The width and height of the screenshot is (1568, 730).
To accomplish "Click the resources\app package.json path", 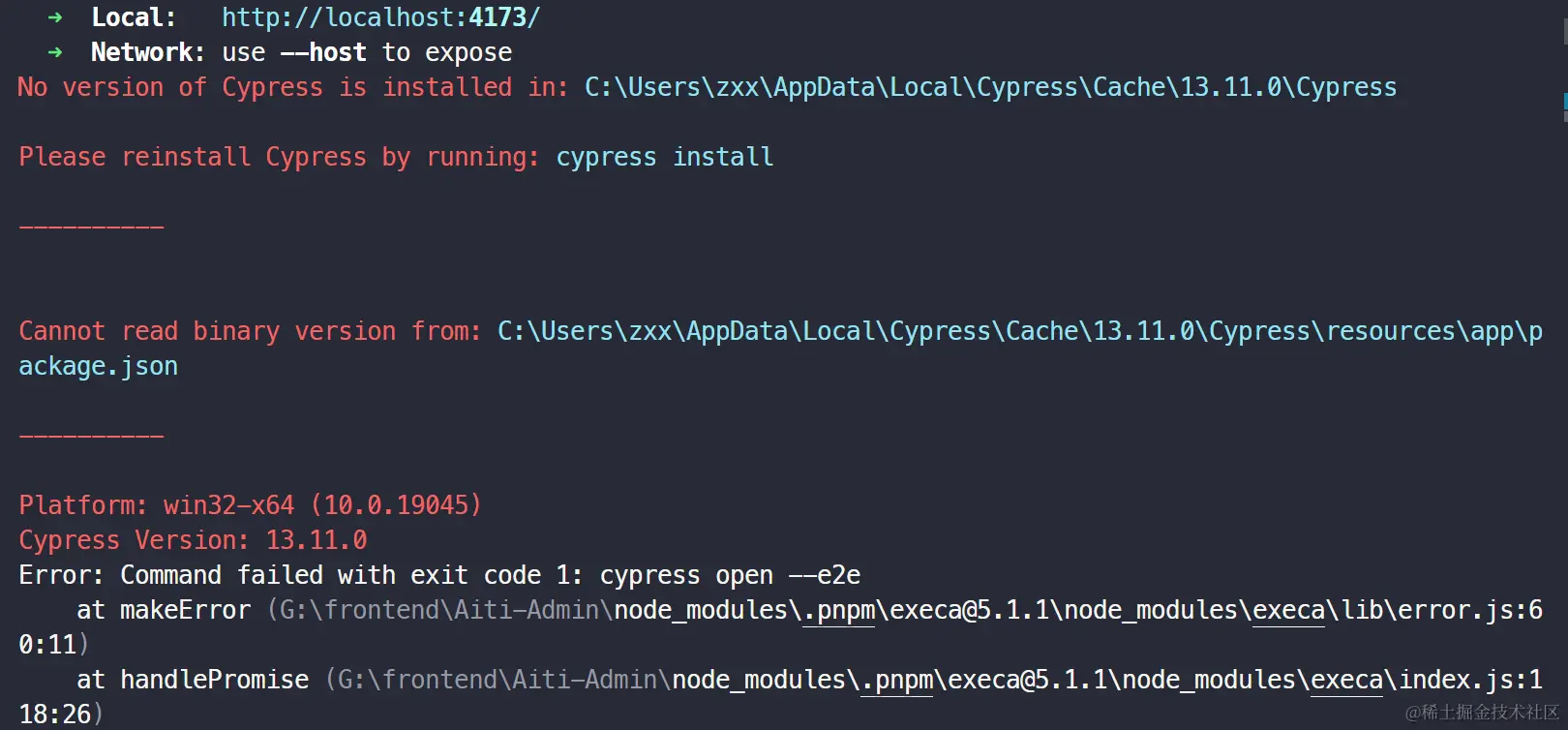I will [1018, 331].
